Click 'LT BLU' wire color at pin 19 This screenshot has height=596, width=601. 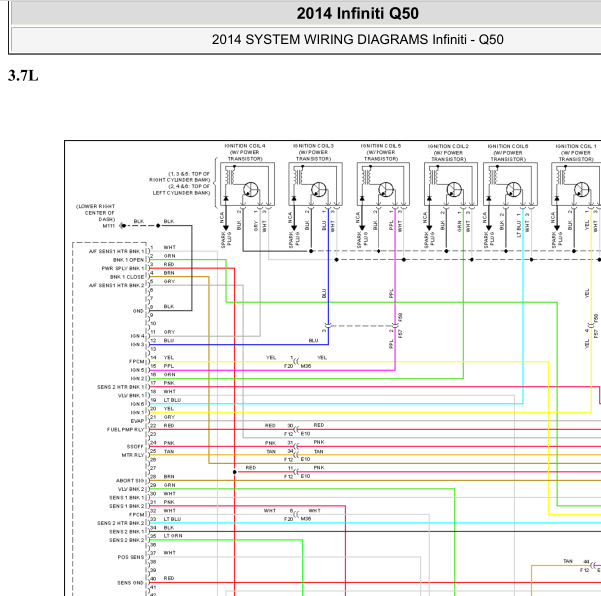[172, 400]
